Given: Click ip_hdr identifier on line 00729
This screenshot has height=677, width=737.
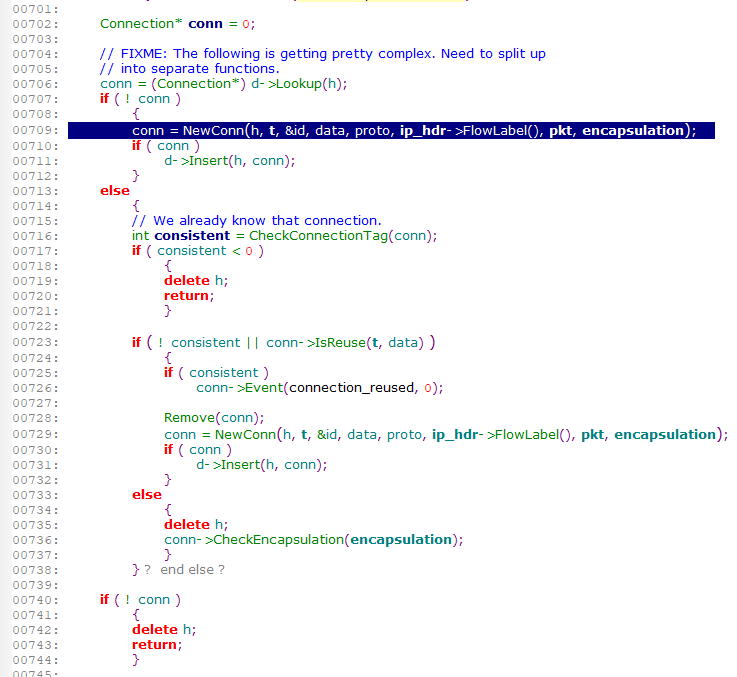Looking at the screenshot, I should point(456,434).
